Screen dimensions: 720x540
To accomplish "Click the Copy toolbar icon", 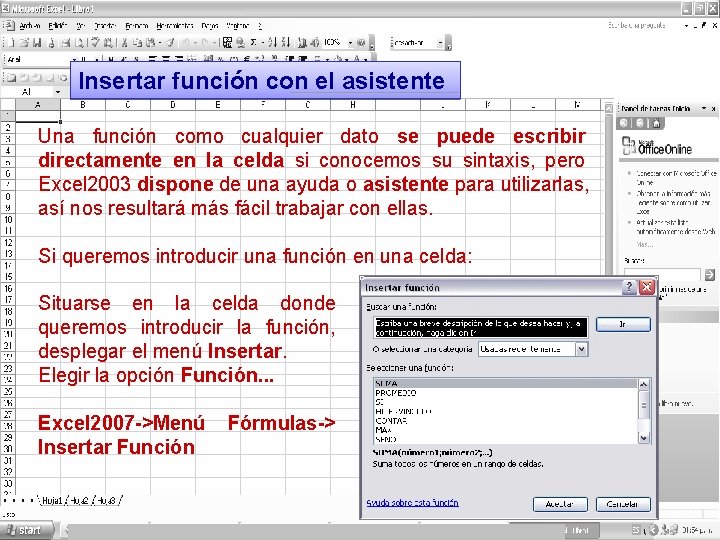I will click(x=137, y=43).
